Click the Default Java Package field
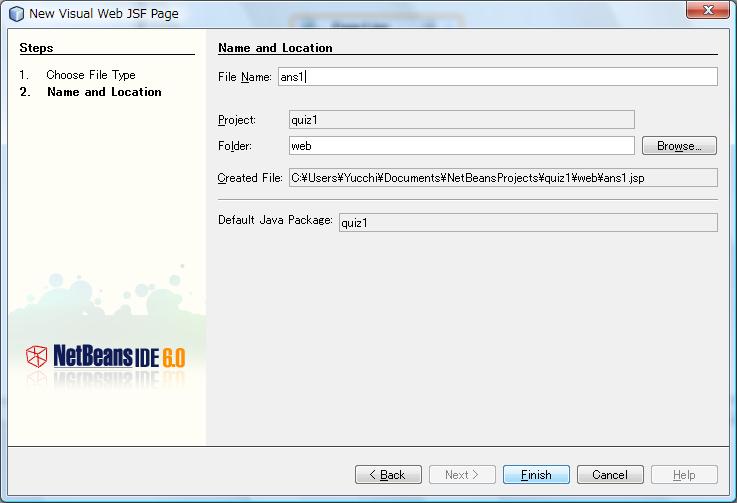Image resolution: width=737 pixels, height=503 pixels. tap(527, 222)
